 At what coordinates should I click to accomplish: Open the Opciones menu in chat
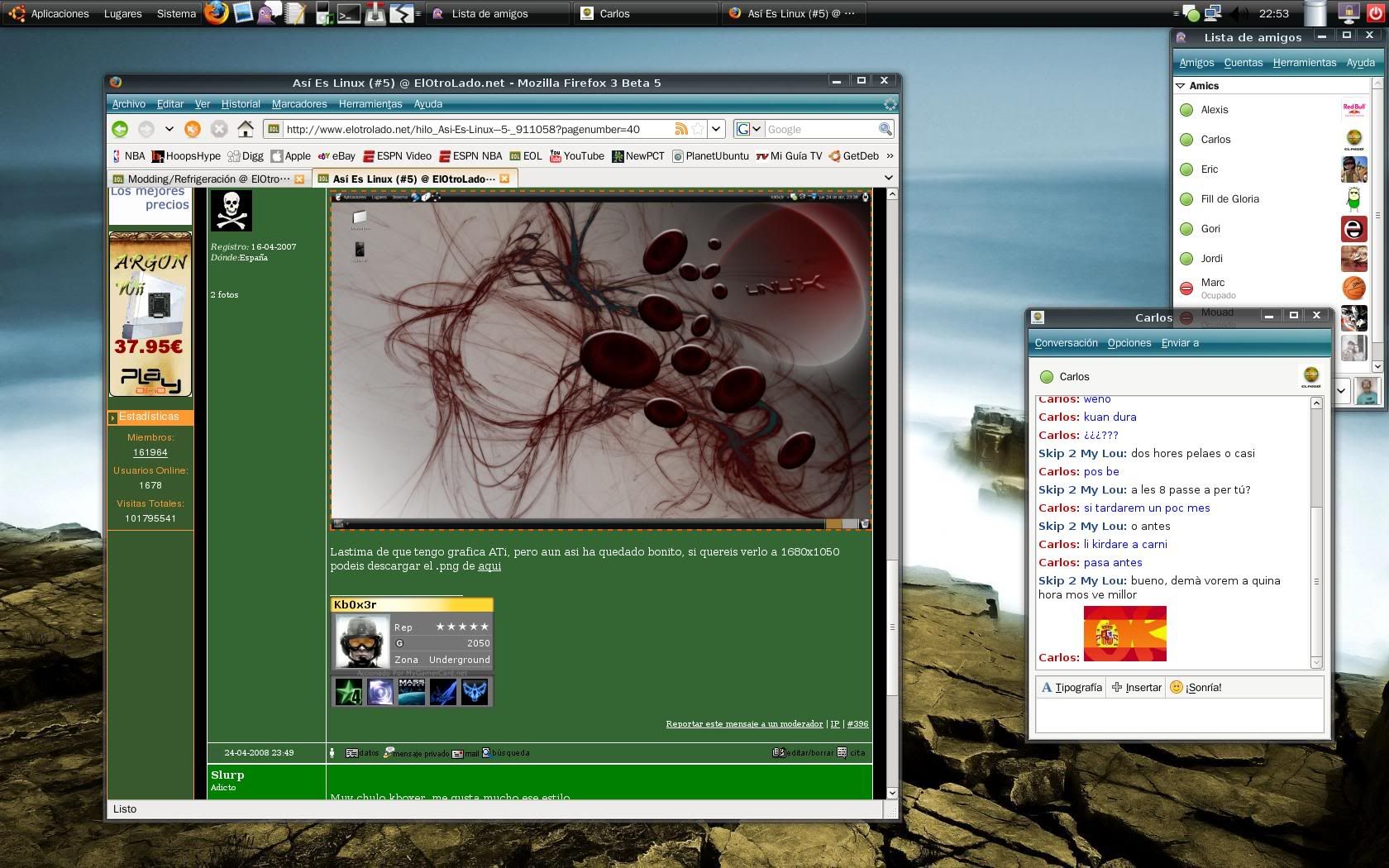click(x=1129, y=343)
